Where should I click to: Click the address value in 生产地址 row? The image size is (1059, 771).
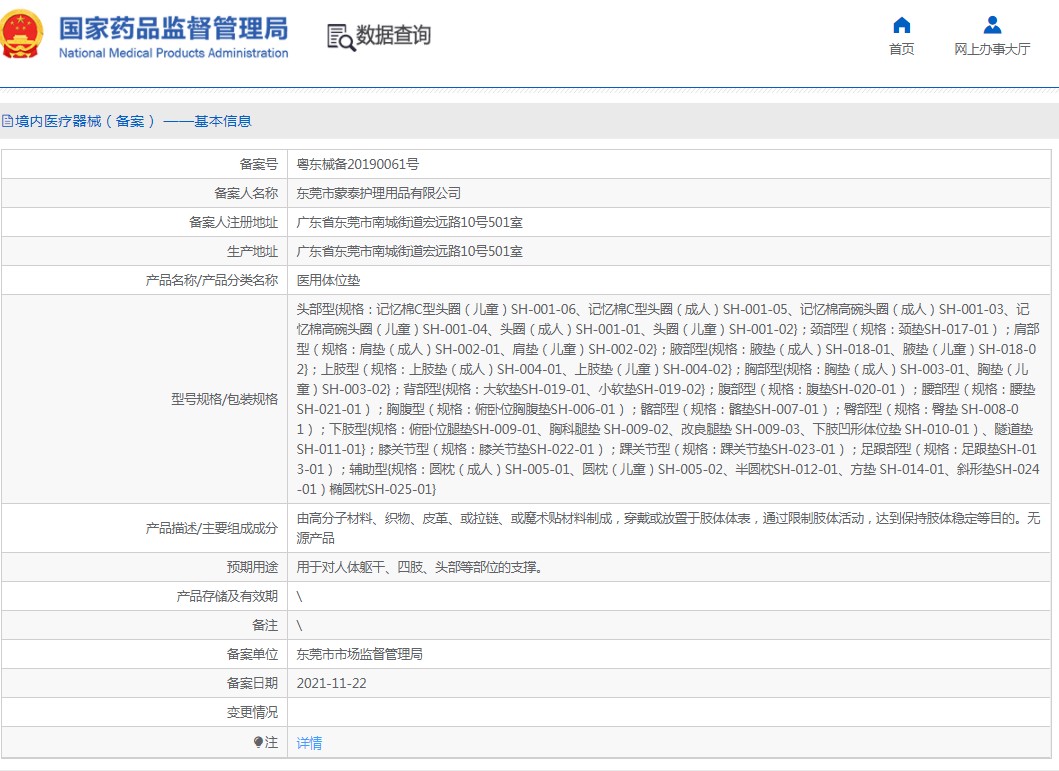(409, 251)
